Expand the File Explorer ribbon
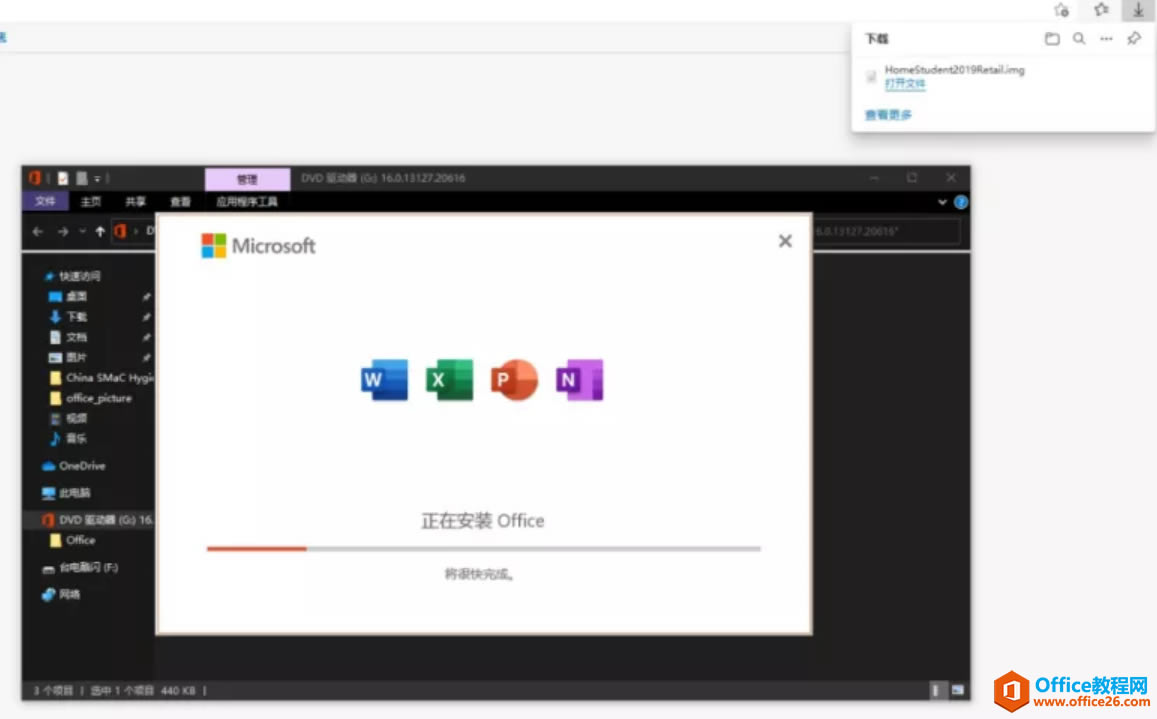This screenshot has height=719, width=1157. [942, 202]
